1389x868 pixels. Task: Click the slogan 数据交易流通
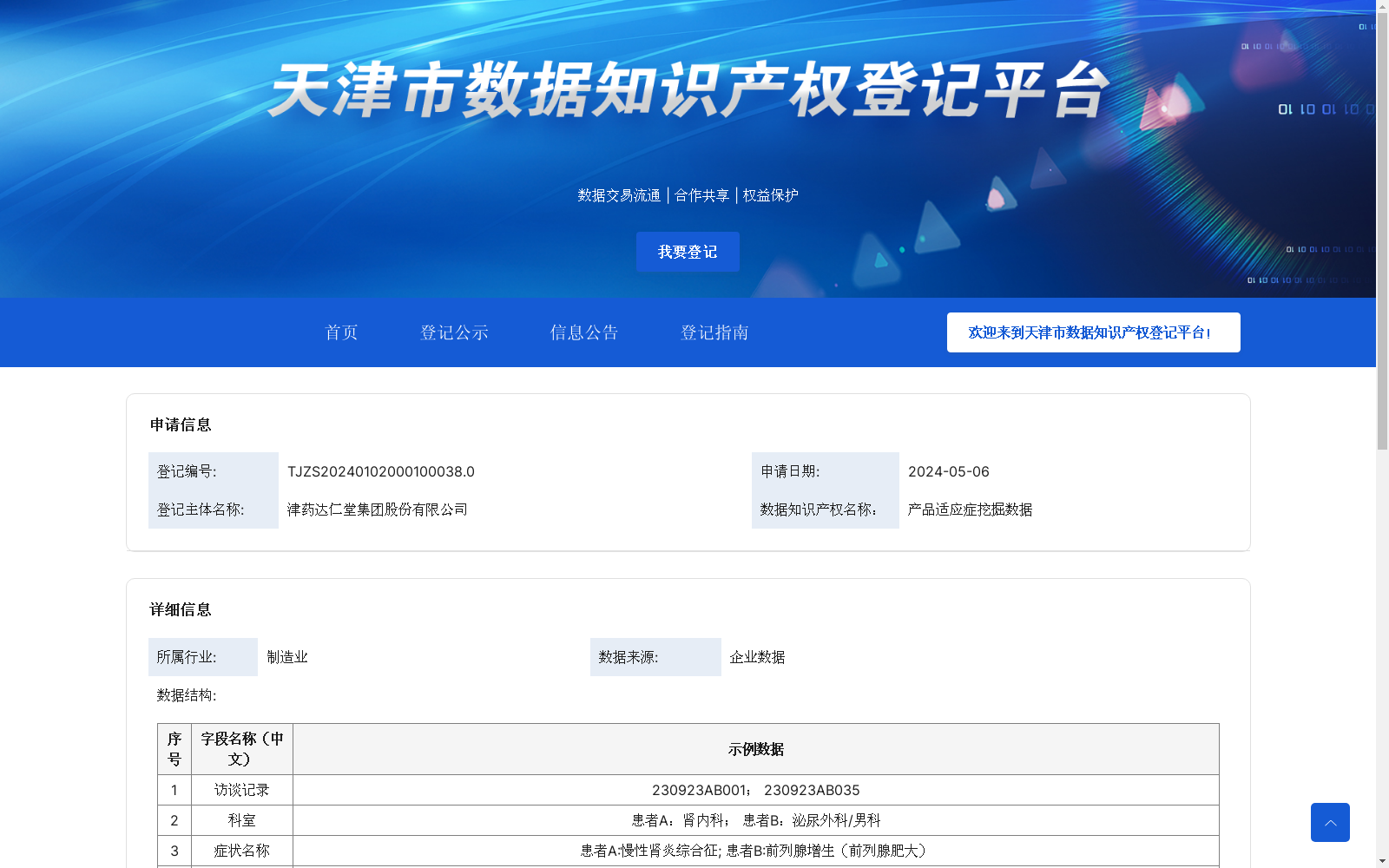pyautogui.click(x=619, y=195)
